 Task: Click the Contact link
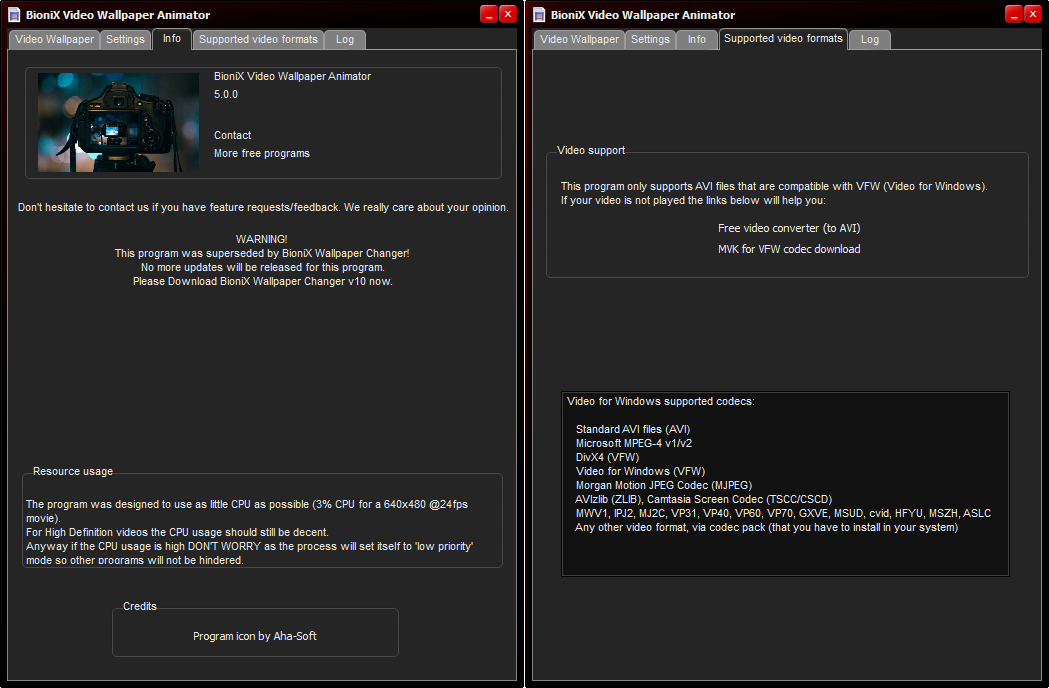232,135
